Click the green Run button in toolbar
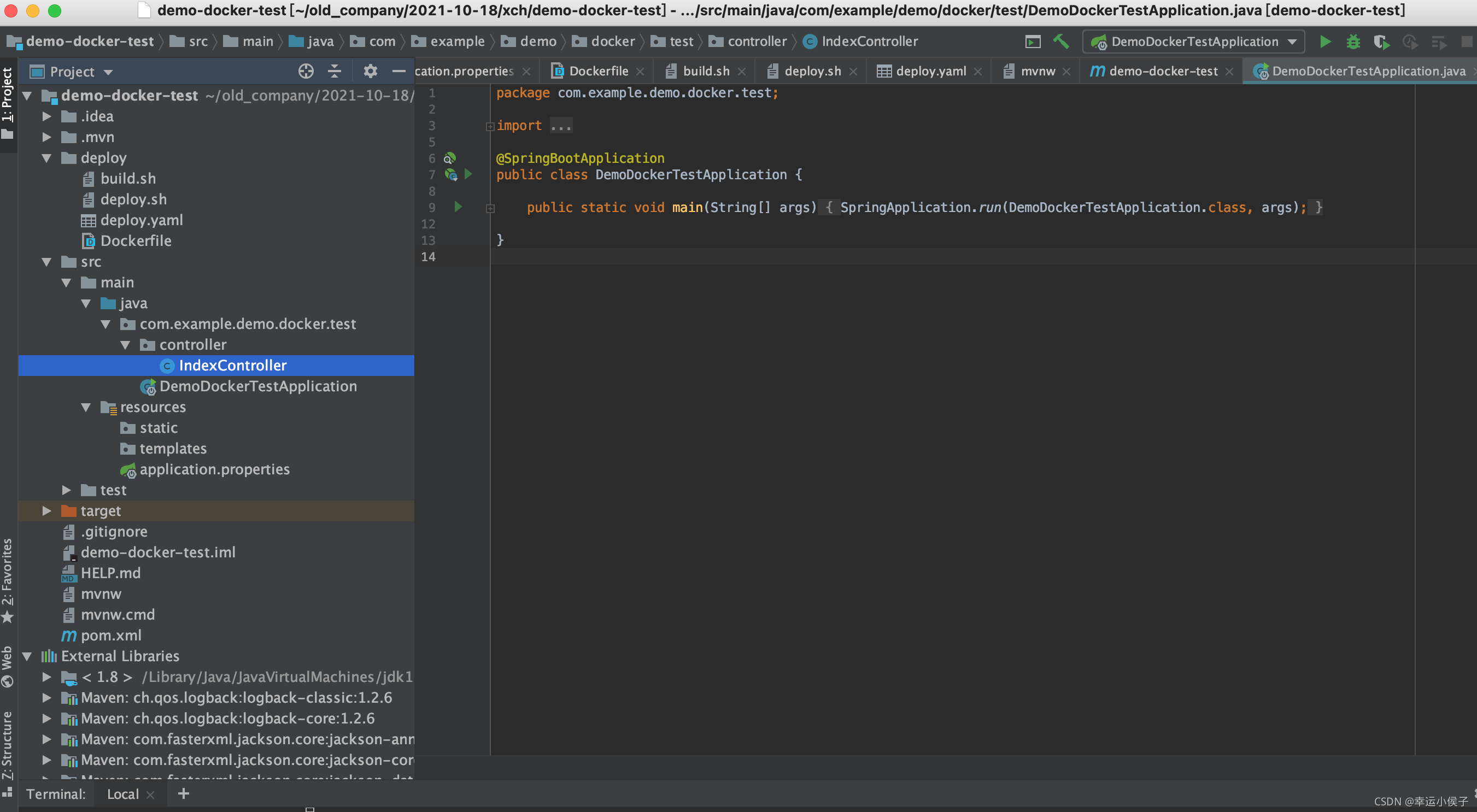The image size is (1477, 812). coord(1324,42)
